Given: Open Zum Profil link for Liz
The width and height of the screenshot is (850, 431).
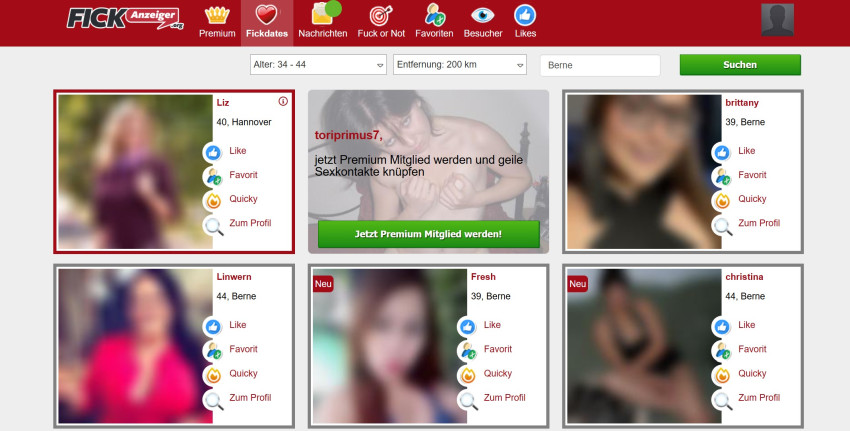Looking at the screenshot, I should coord(250,223).
